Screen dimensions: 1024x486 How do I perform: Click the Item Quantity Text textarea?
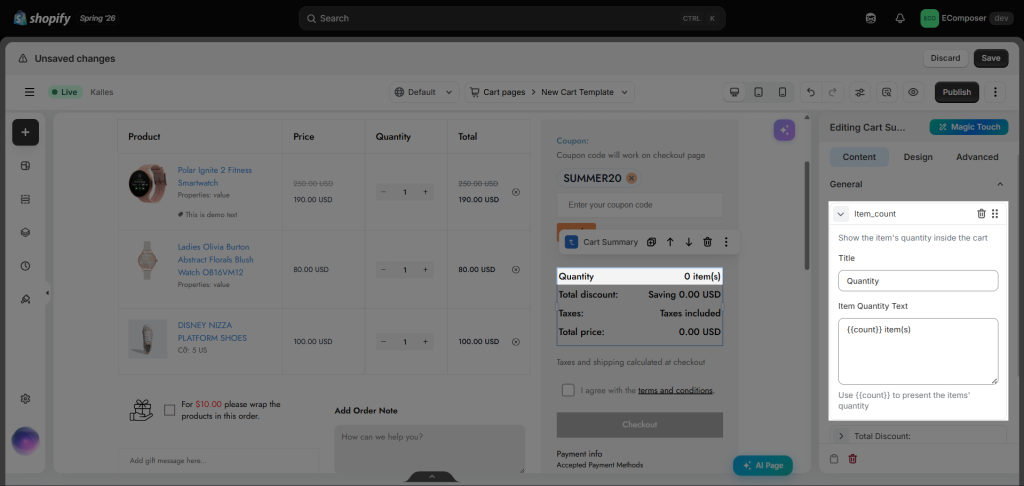click(918, 351)
